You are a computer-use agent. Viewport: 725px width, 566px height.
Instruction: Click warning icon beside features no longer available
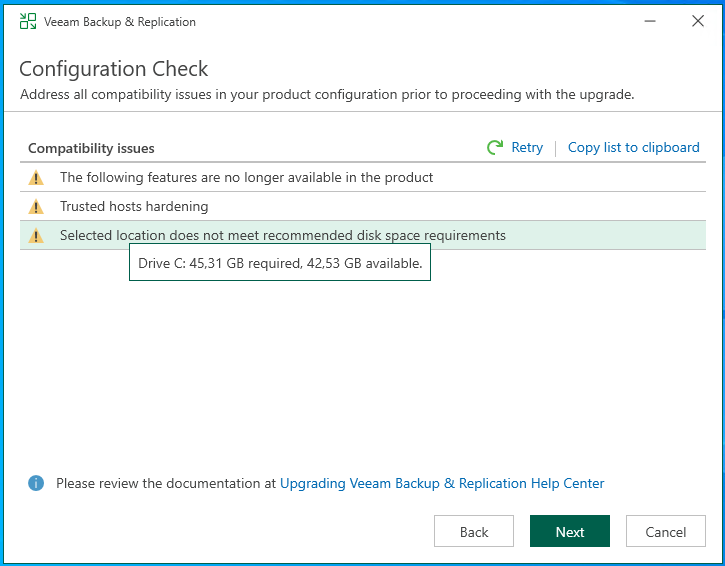pyautogui.click(x=36, y=178)
